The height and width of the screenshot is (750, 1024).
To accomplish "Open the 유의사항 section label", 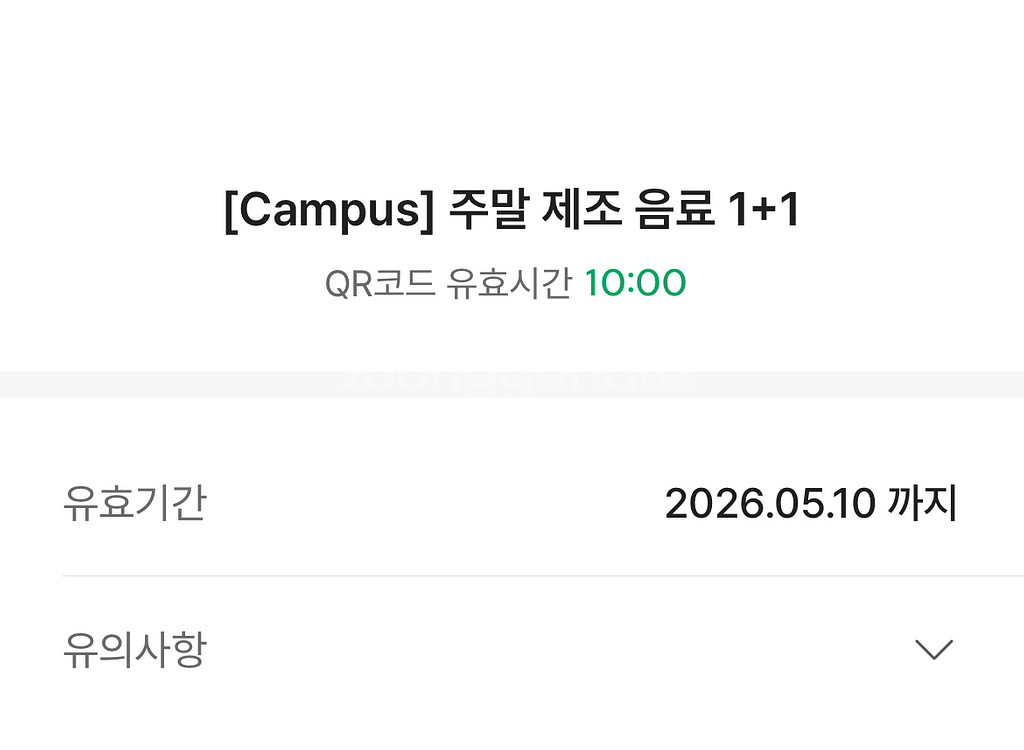I will point(135,650).
